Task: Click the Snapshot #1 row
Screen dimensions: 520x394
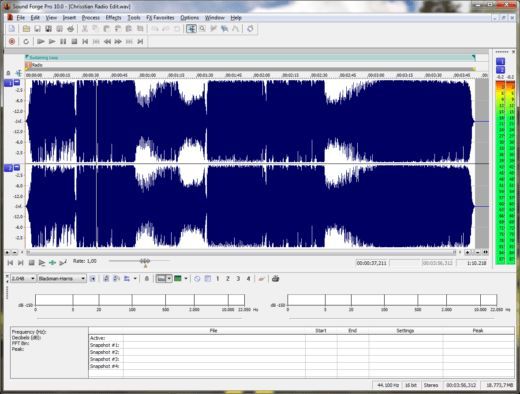Action: coord(301,345)
